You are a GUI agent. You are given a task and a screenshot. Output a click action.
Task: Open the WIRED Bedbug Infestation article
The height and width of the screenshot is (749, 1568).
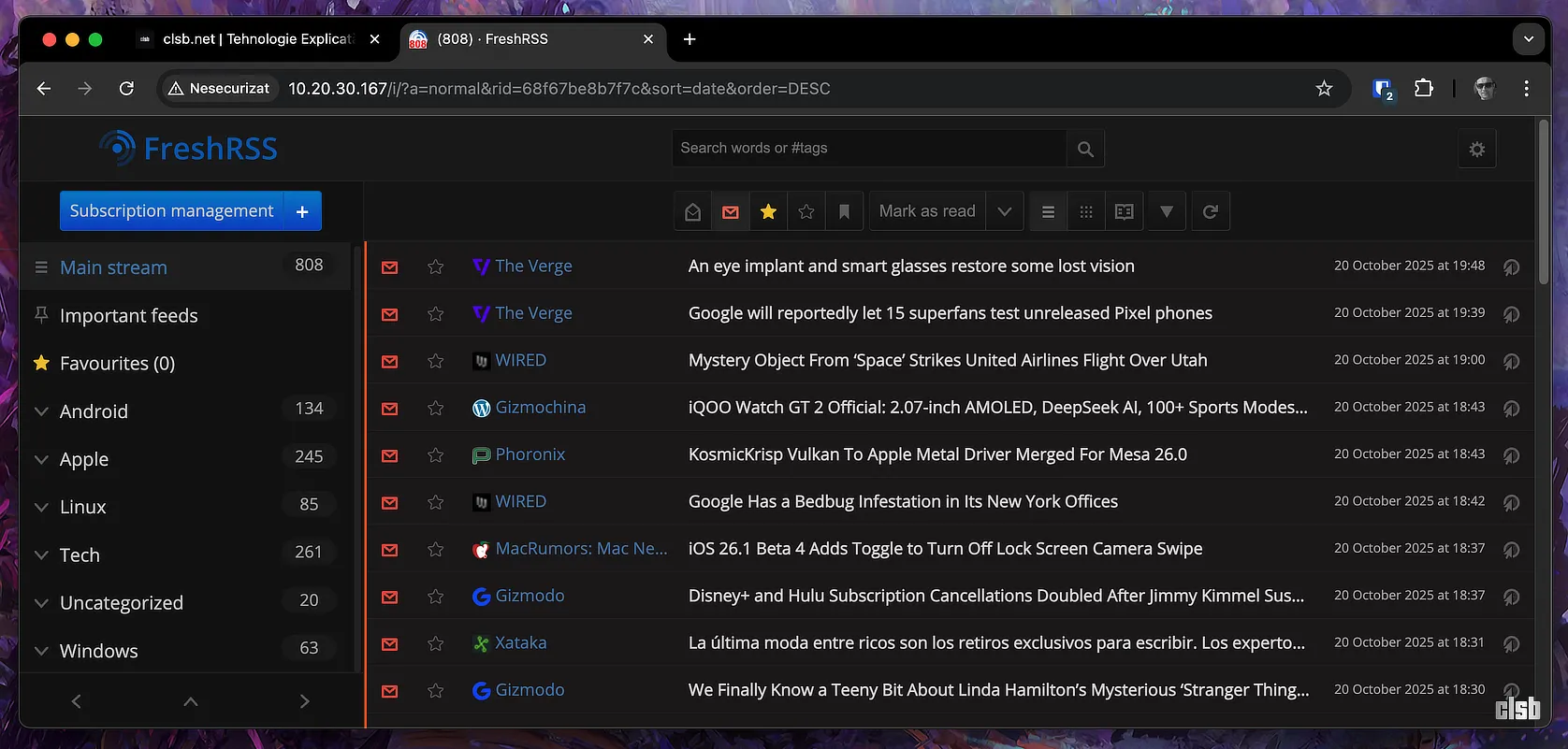tap(903, 502)
